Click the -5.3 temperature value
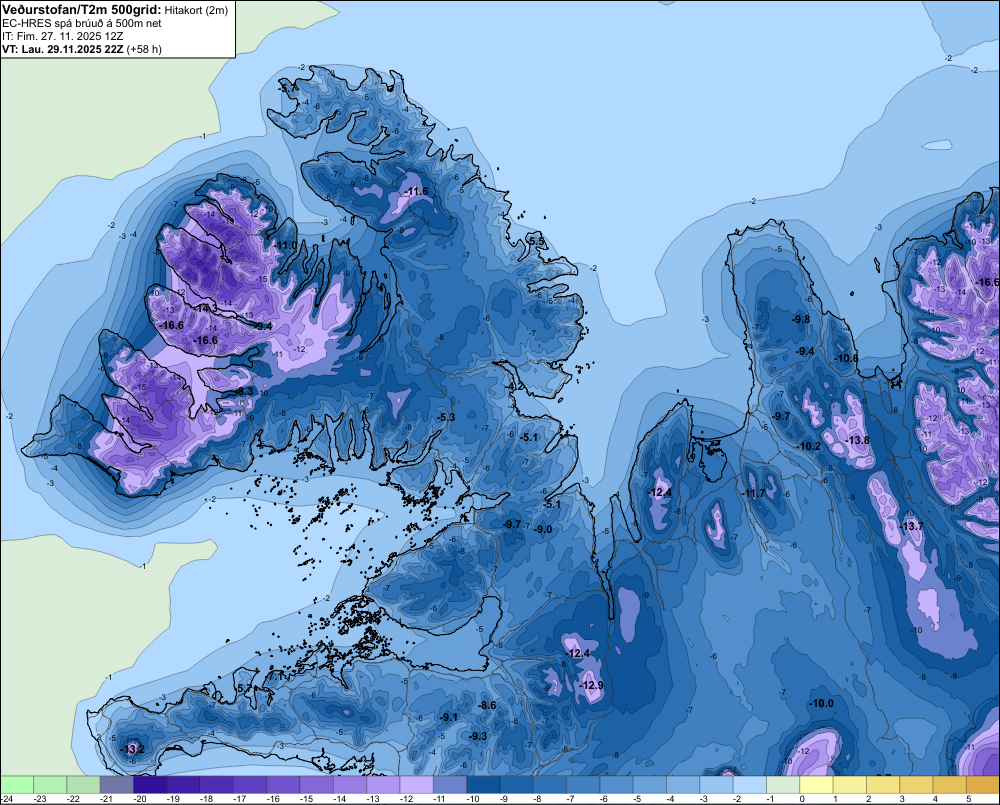This screenshot has width=1000, height=805. pyautogui.click(x=445, y=417)
